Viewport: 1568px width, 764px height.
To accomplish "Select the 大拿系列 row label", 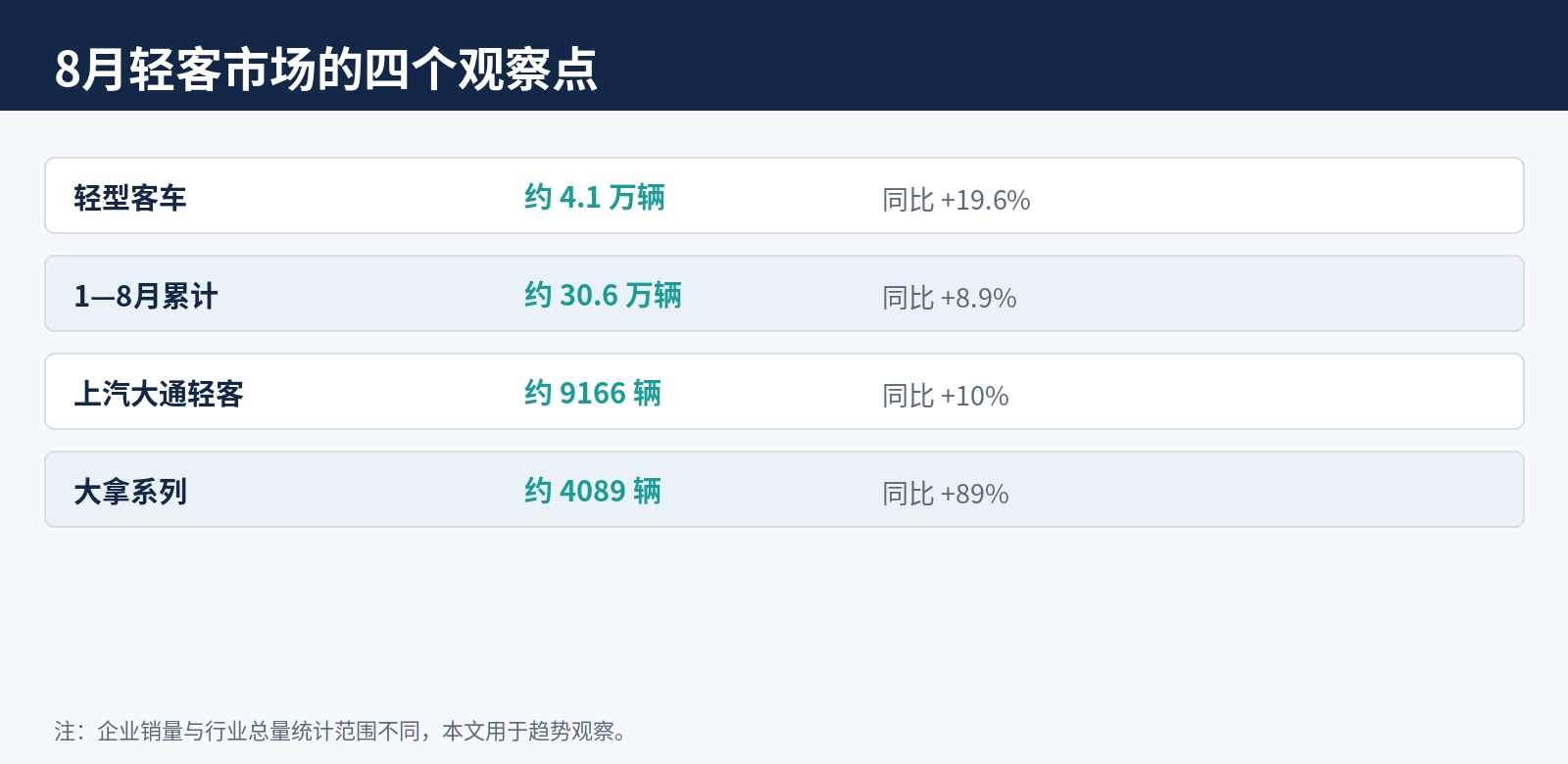I will pos(130,492).
